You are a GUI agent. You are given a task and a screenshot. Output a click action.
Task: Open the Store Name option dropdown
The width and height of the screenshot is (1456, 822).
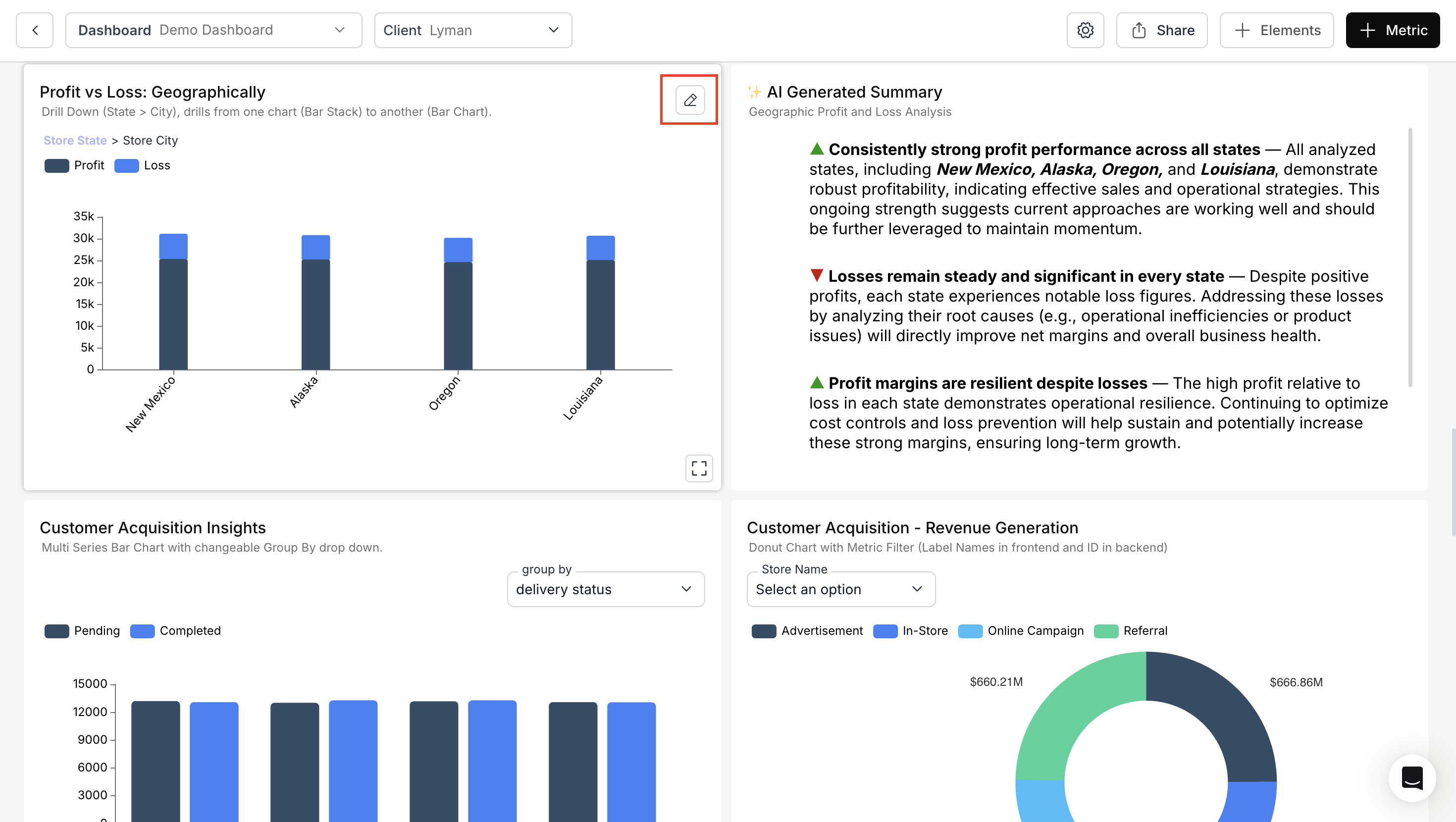pos(840,589)
